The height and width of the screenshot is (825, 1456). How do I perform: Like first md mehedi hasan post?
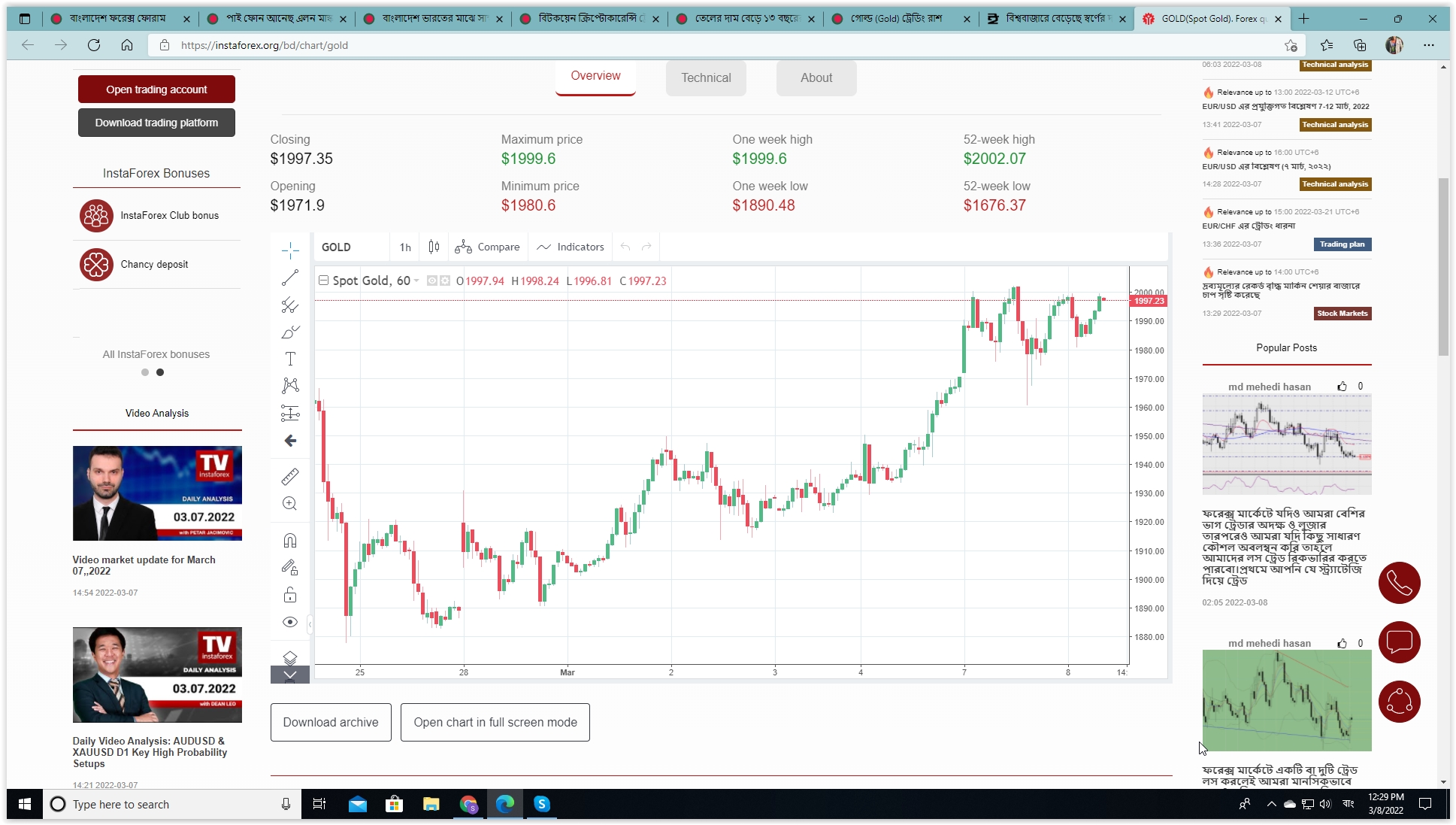click(1342, 387)
